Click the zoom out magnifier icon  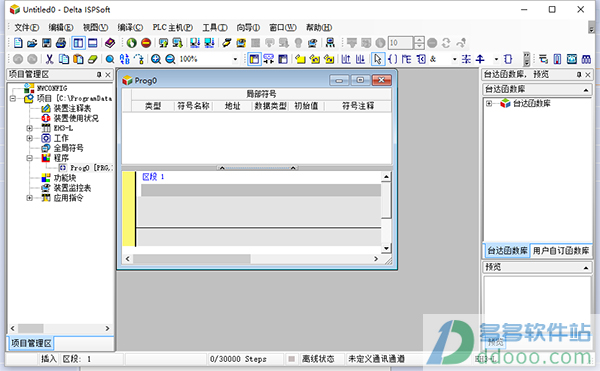[x=170, y=59]
